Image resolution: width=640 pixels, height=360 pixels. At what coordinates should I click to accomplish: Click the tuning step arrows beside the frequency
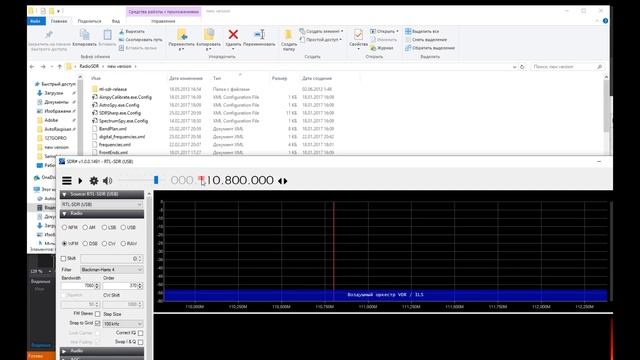(x=282, y=180)
